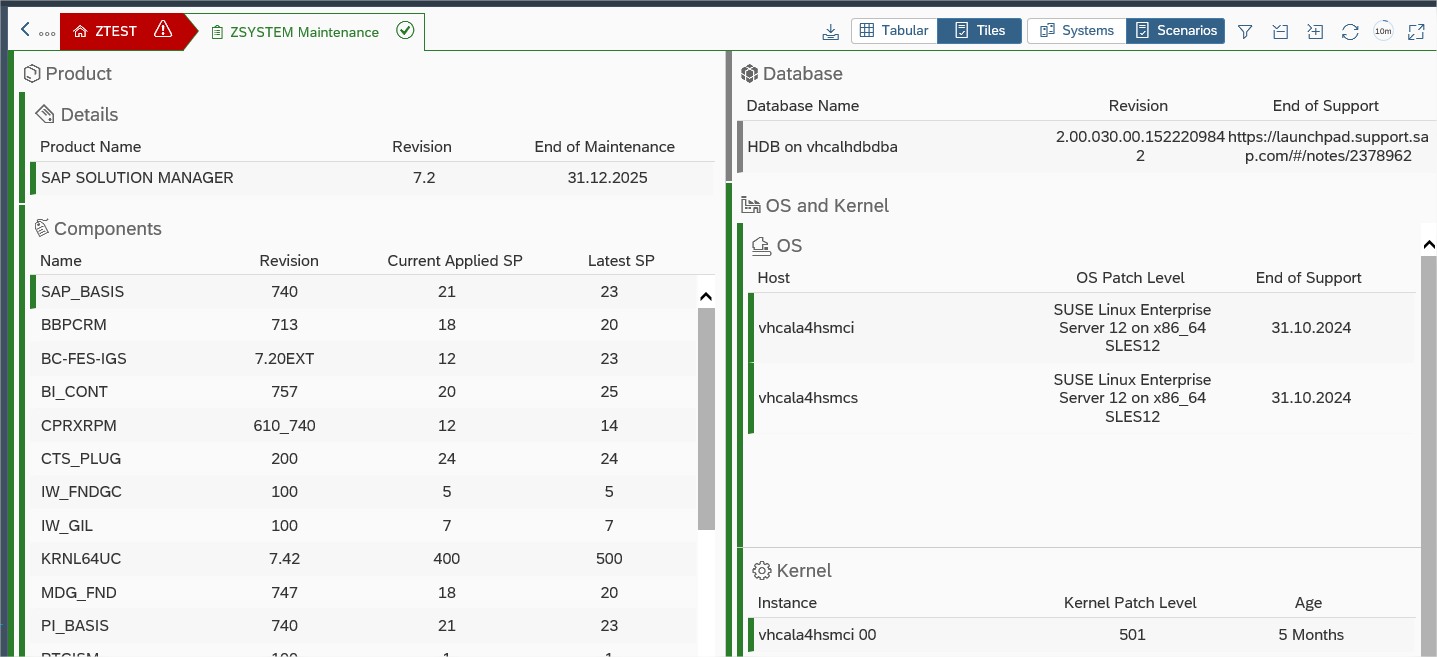
Task: Select the Tiles view toggle
Action: click(x=979, y=31)
